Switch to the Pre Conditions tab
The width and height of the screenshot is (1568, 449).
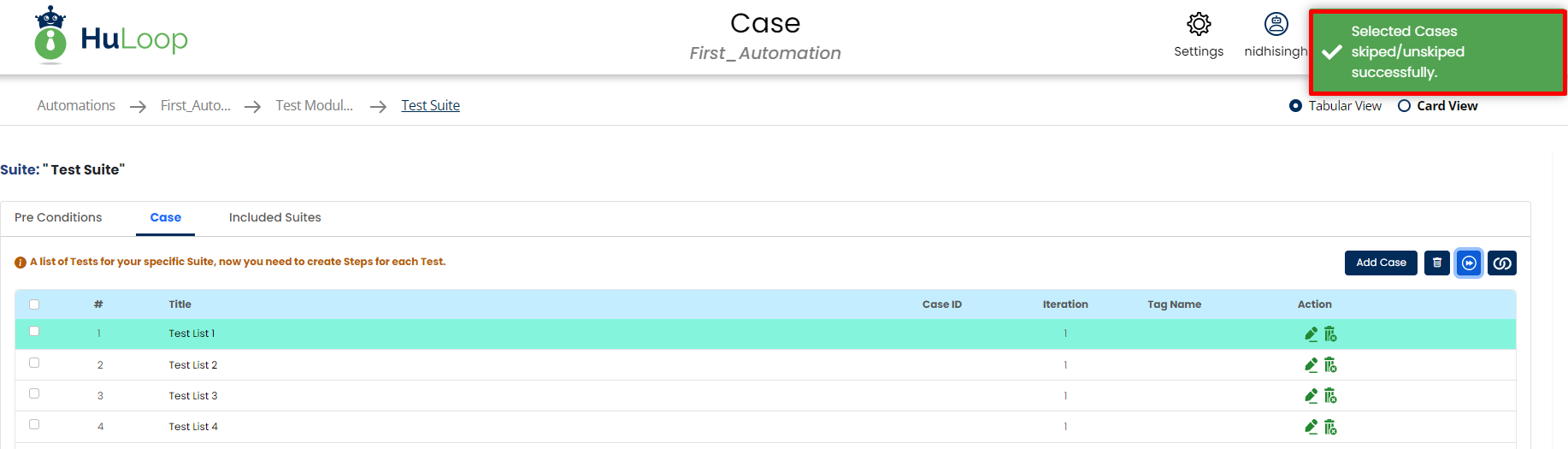(58, 218)
